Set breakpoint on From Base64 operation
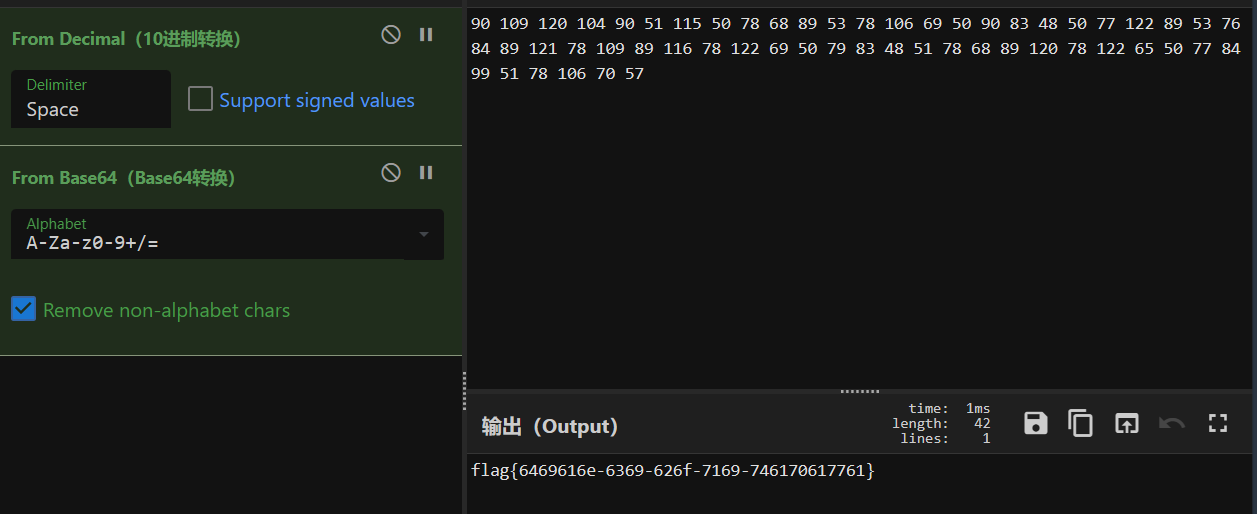This screenshot has height=514, width=1257. point(426,173)
